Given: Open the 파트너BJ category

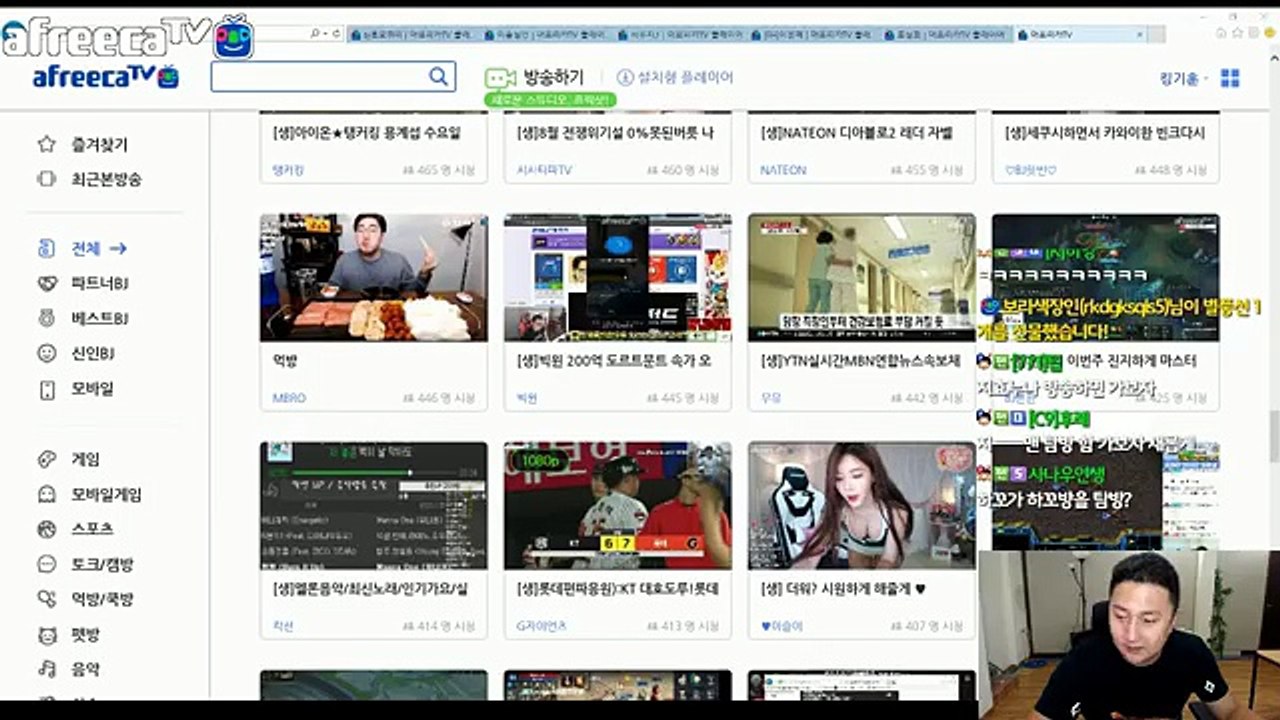Looking at the screenshot, I should click(84, 283).
